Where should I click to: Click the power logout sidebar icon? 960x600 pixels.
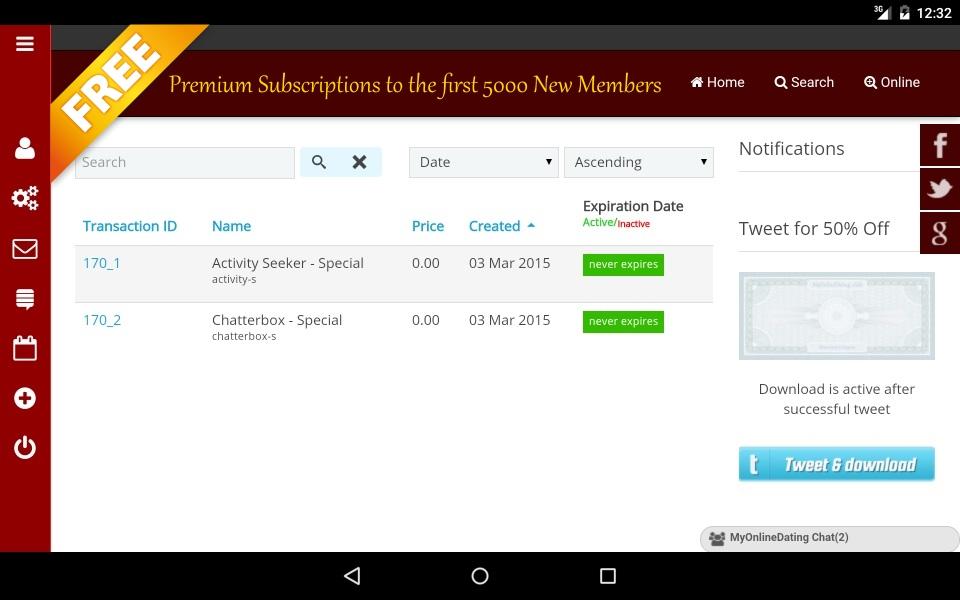point(24,448)
